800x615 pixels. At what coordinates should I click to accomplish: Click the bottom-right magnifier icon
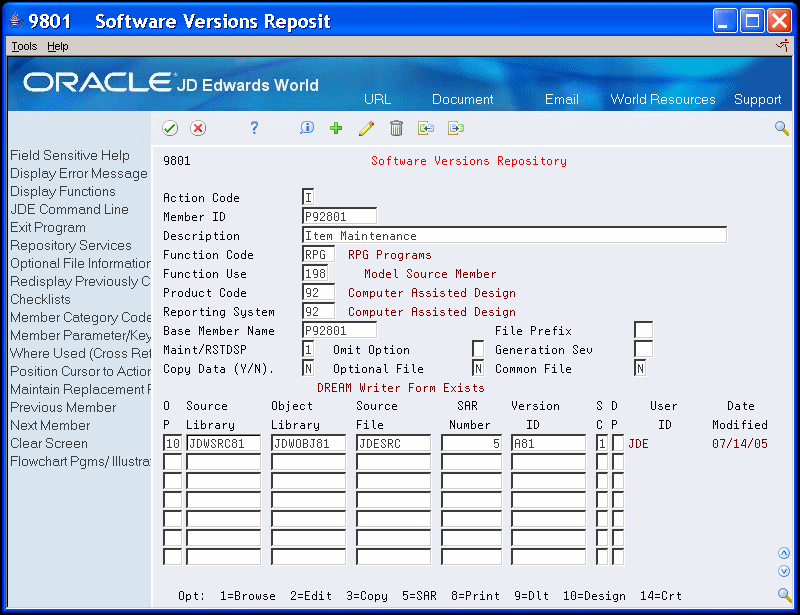coord(784,595)
